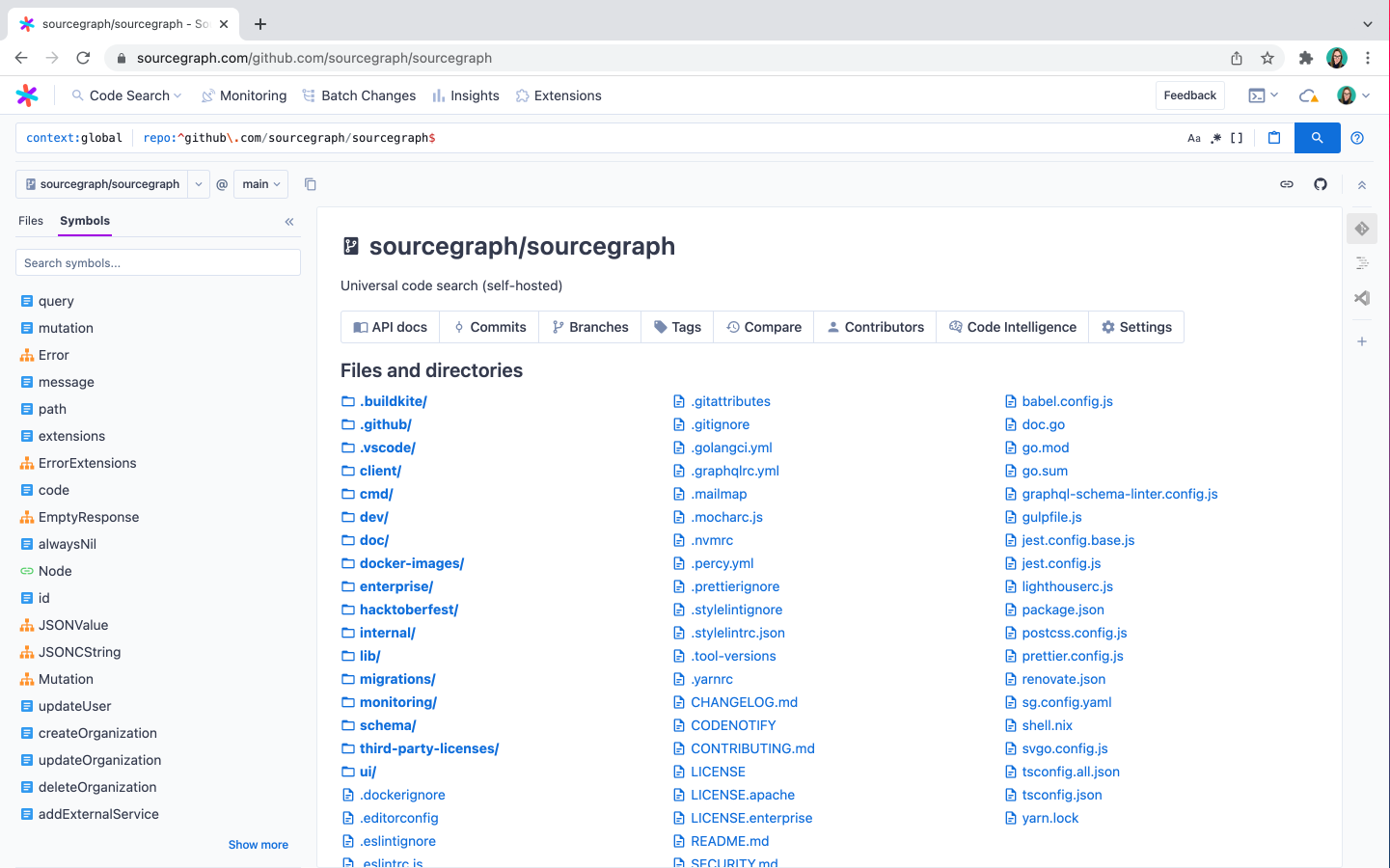The width and height of the screenshot is (1390, 868).
Task: Toggle structural search brackets icon
Action: point(1237,138)
